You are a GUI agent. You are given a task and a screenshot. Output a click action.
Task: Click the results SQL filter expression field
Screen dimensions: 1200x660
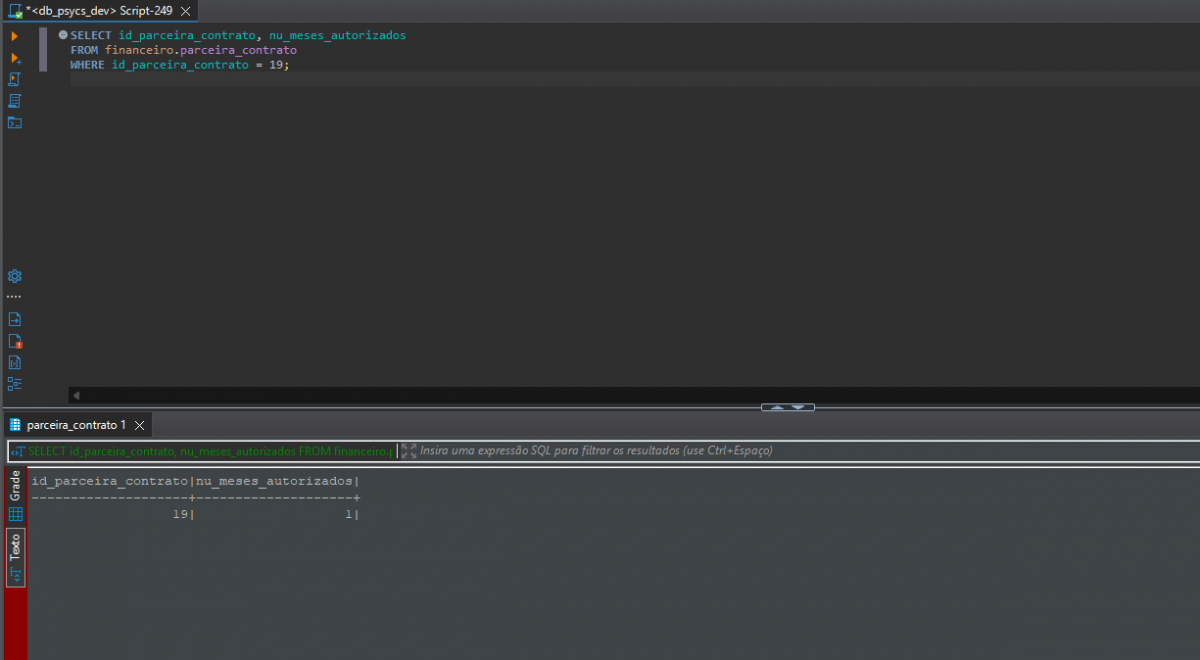click(x=808, y=451)
